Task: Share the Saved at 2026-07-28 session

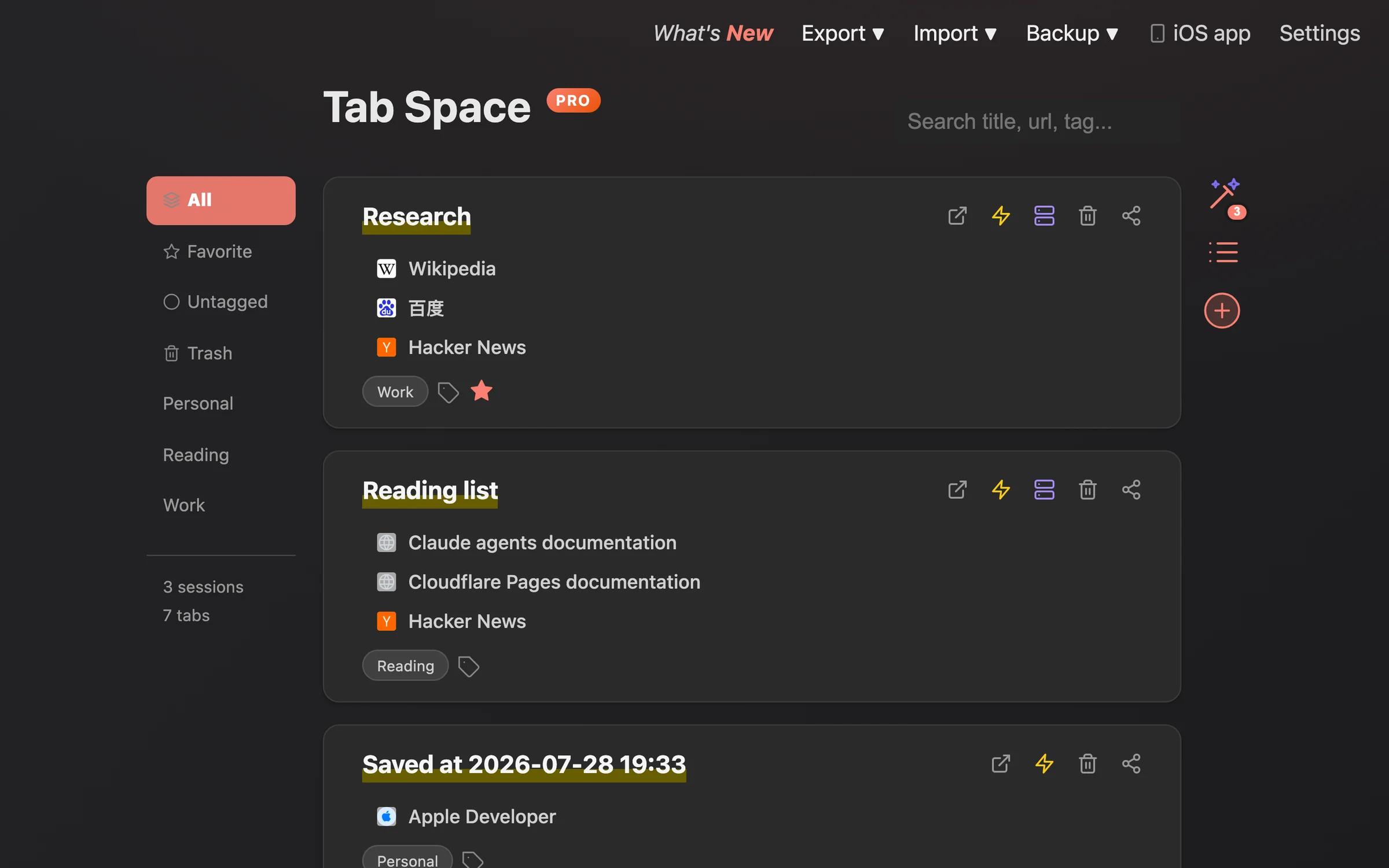Action: 1131,764
